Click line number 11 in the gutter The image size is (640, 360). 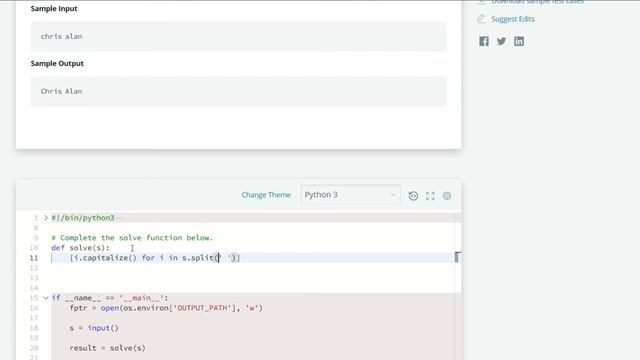34,258
